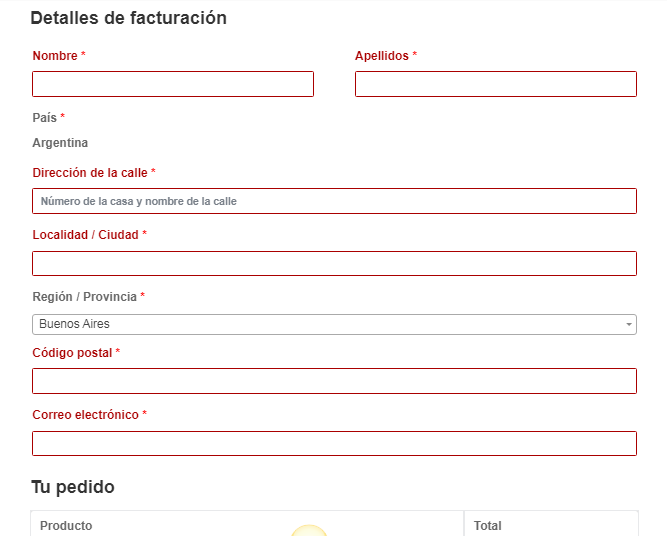The height and width of the screenshot is (536, 667).
Task: Click the Producto column header
Action: point(66,526)
